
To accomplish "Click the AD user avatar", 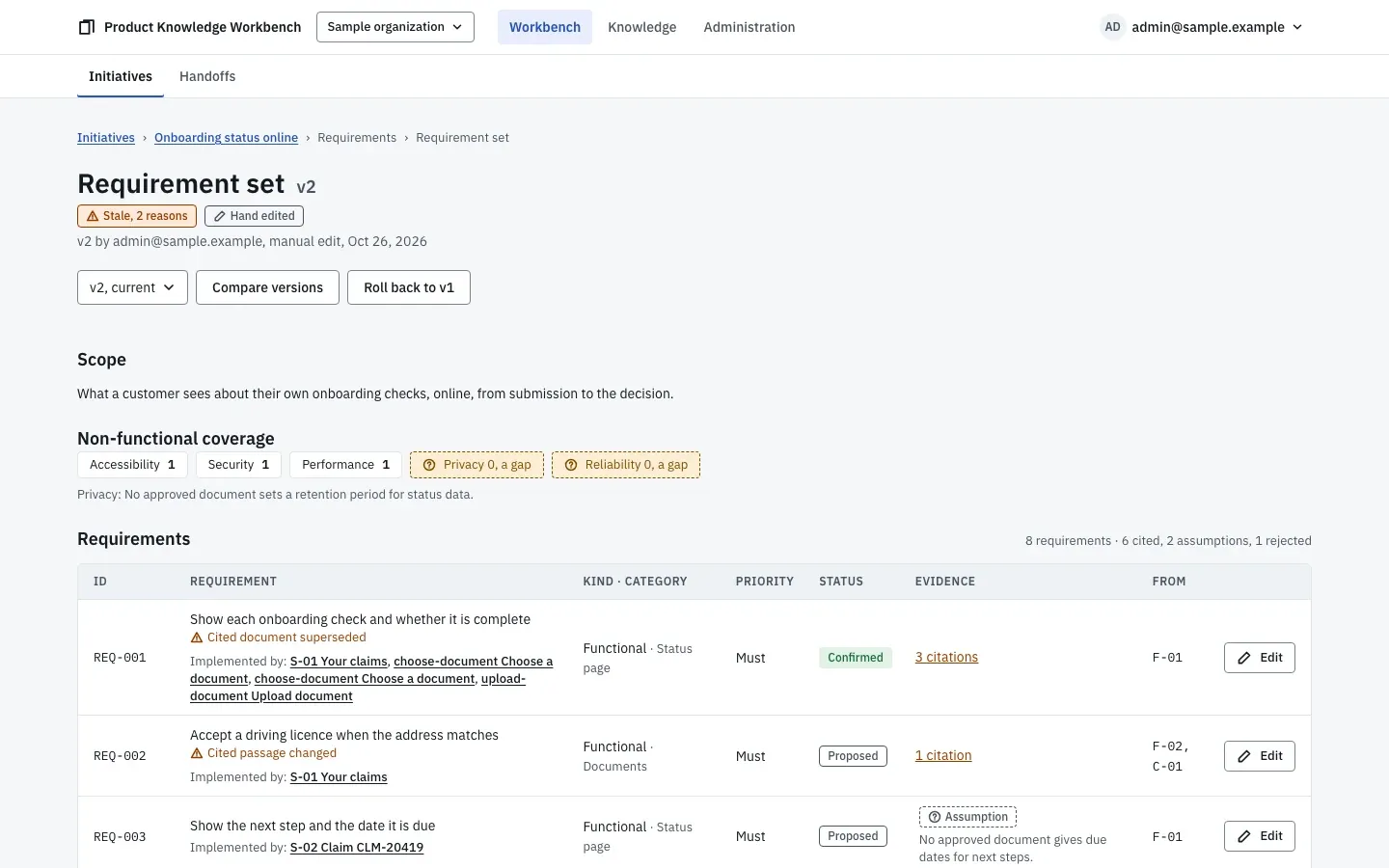I will (x=1112, y=27).
